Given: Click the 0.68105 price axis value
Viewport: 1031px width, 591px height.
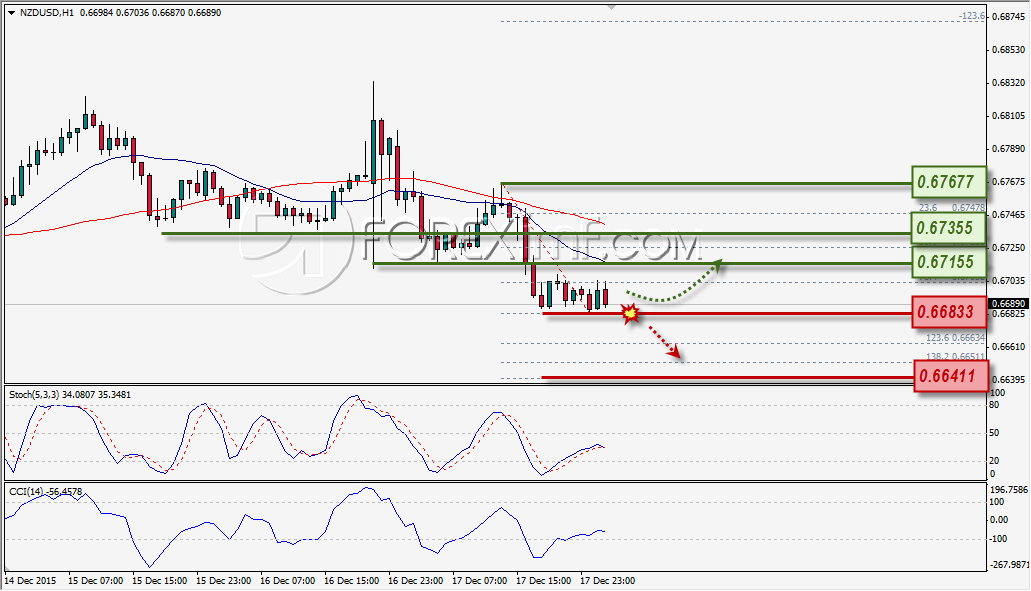Looking at the screenshot, I should 1008,116.
